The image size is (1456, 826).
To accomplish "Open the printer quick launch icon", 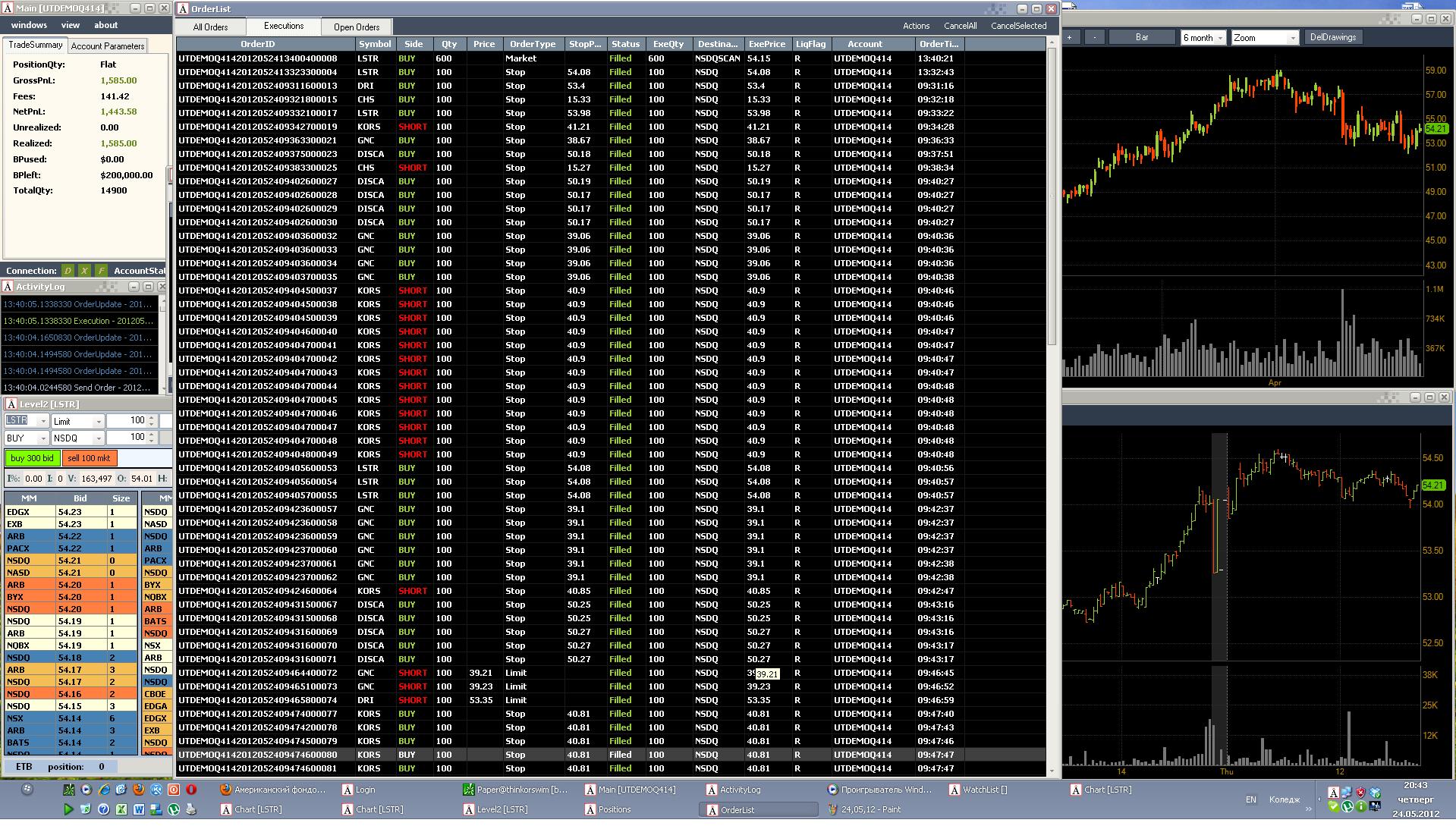I will pyautogui.click(x=191, y=809).
